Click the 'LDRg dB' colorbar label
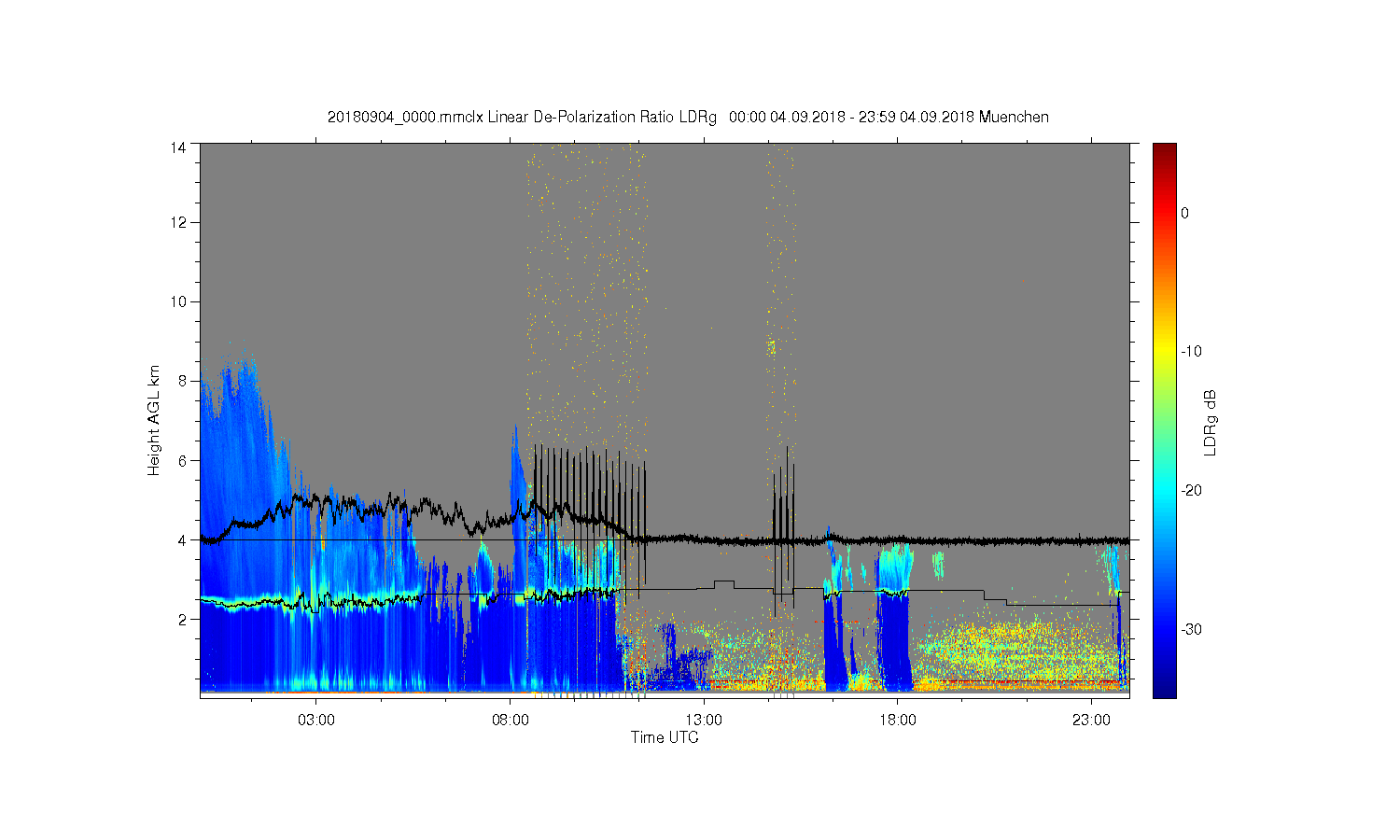 [x=1210, y=423]
